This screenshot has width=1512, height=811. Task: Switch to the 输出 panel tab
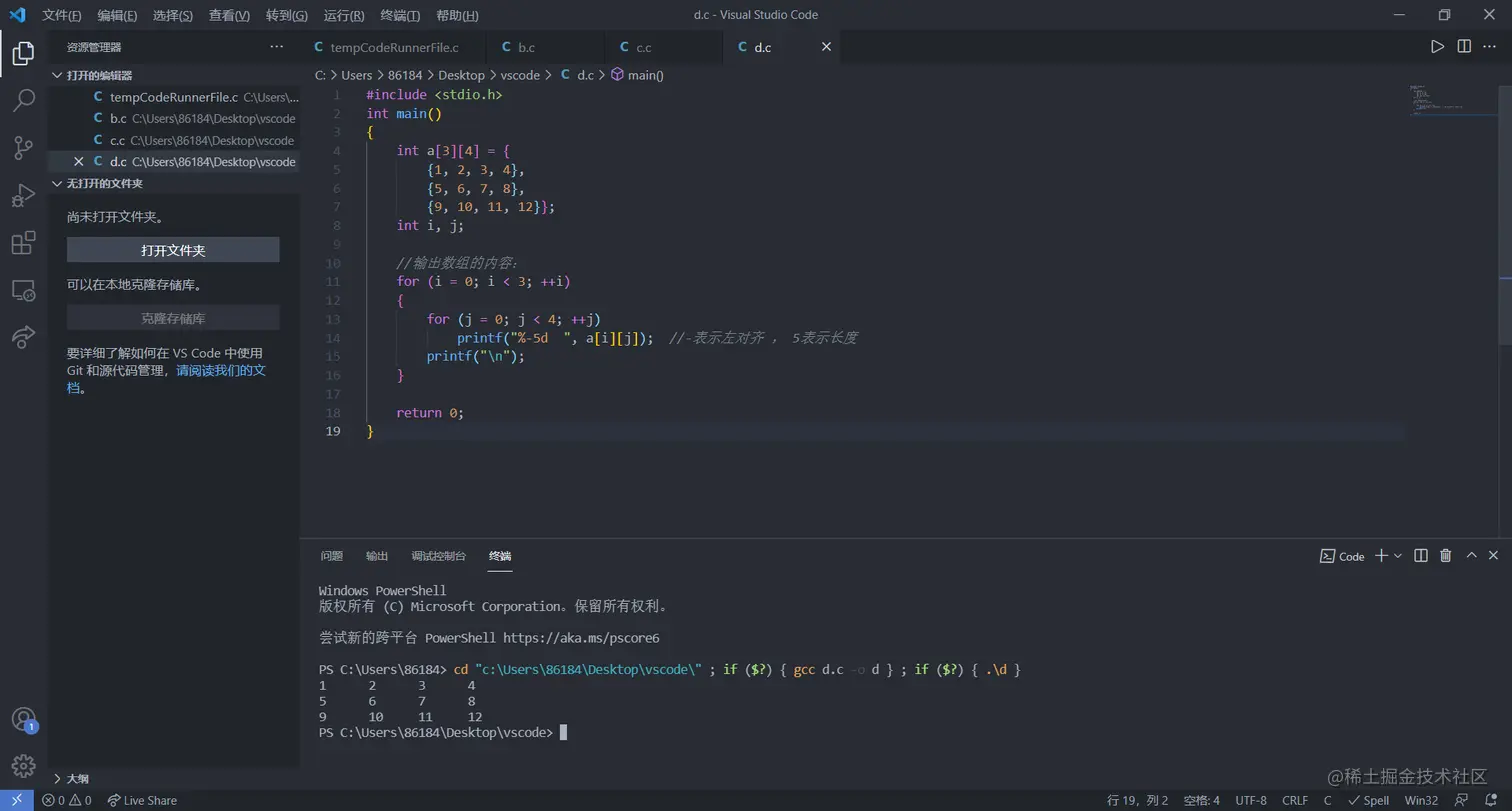point(377,556)
